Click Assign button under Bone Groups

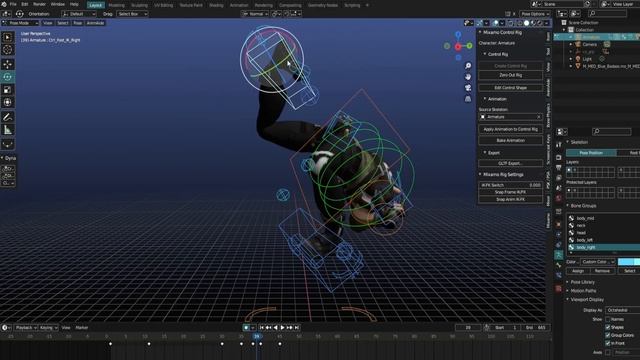(578, 271)
